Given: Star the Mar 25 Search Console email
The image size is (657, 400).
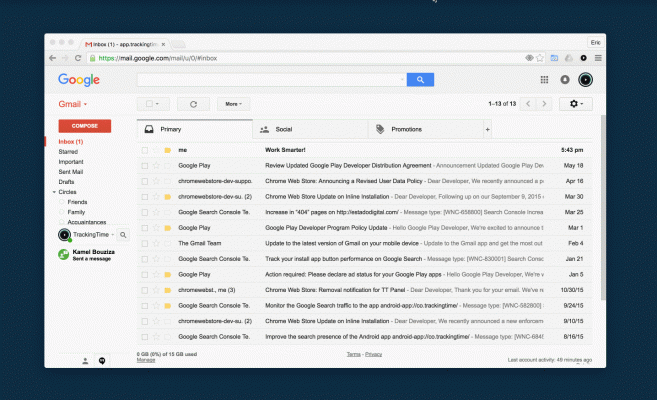Looking at the screenshot, I should click(x=156, y=212).
